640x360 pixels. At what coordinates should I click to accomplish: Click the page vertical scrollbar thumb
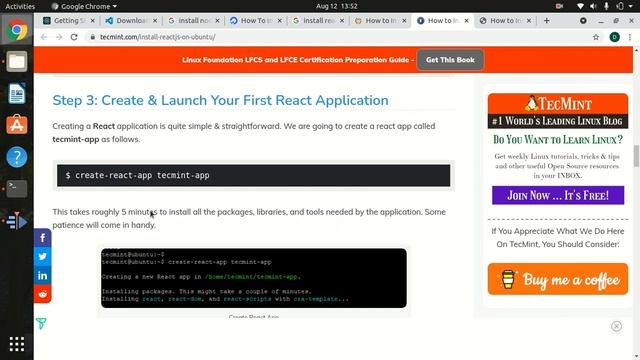pos(636,156)
